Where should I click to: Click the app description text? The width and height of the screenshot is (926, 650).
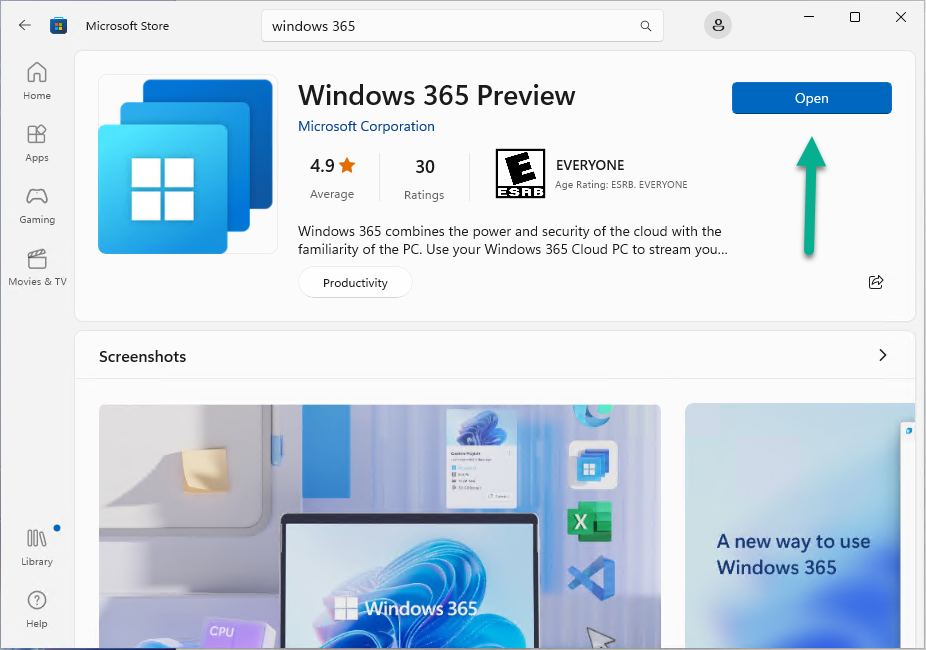[x=512, y=240]
